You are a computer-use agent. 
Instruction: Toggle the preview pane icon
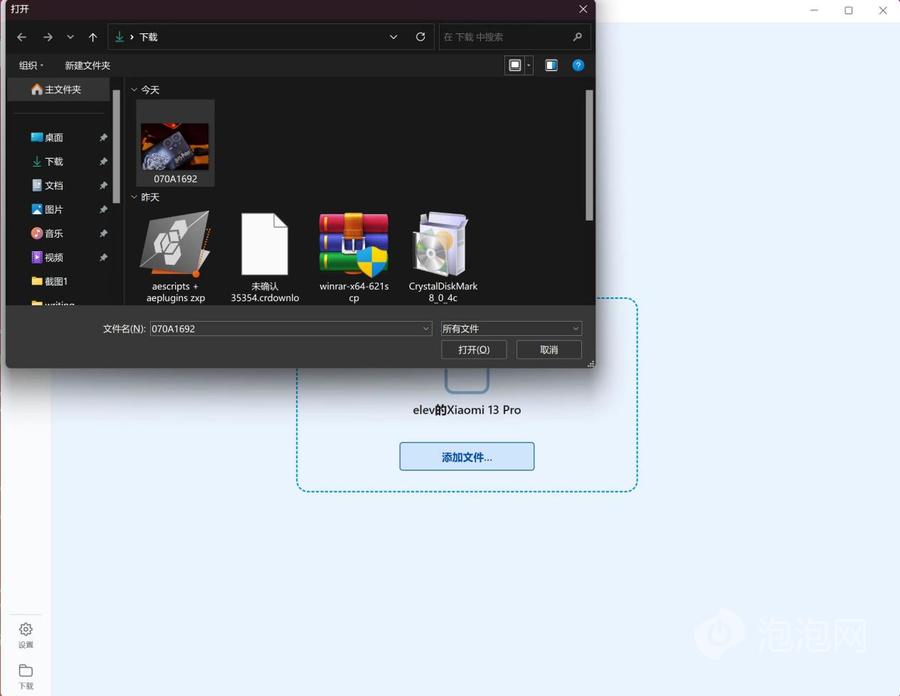(x=551, y=65)
